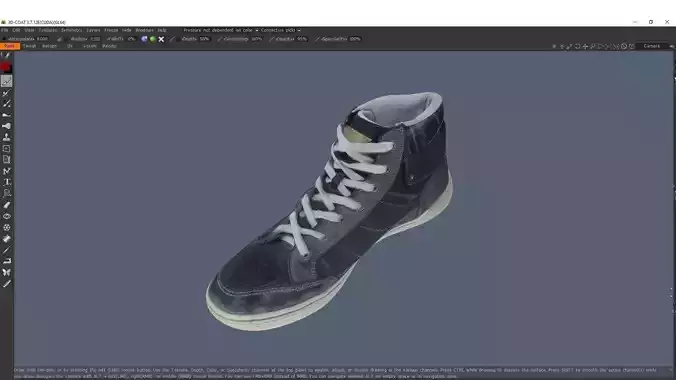676x380 pixels.
Task: Select the spray gun Airbrush tool
Action: coord(6,126)
